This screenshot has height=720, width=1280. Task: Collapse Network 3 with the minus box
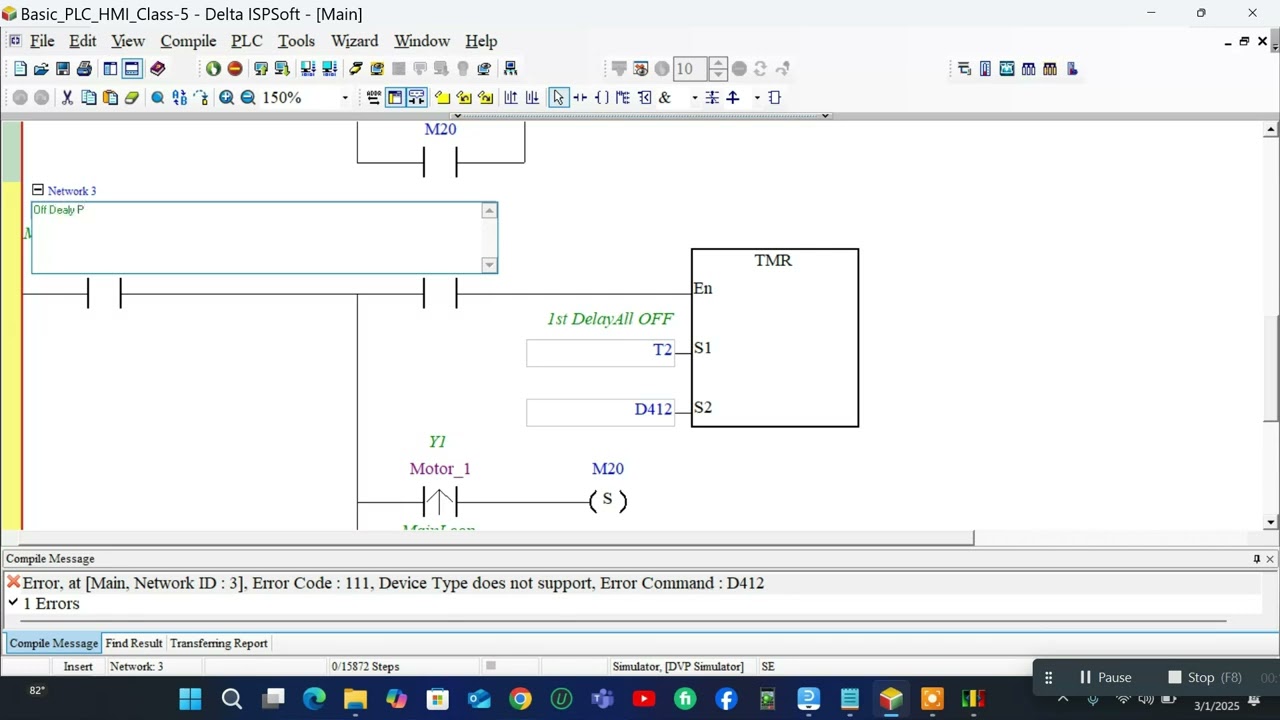[x=38, y=190]
